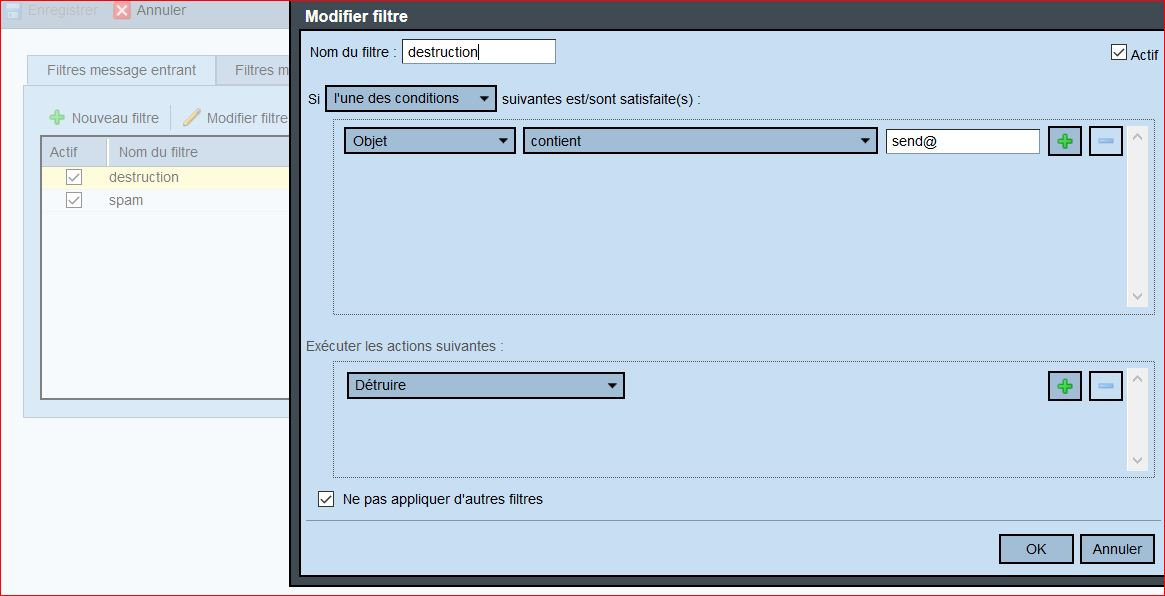This screenshot has height=596, width=1165.
Task: Open the Détruire action dropdown
Action: [486, 385]
